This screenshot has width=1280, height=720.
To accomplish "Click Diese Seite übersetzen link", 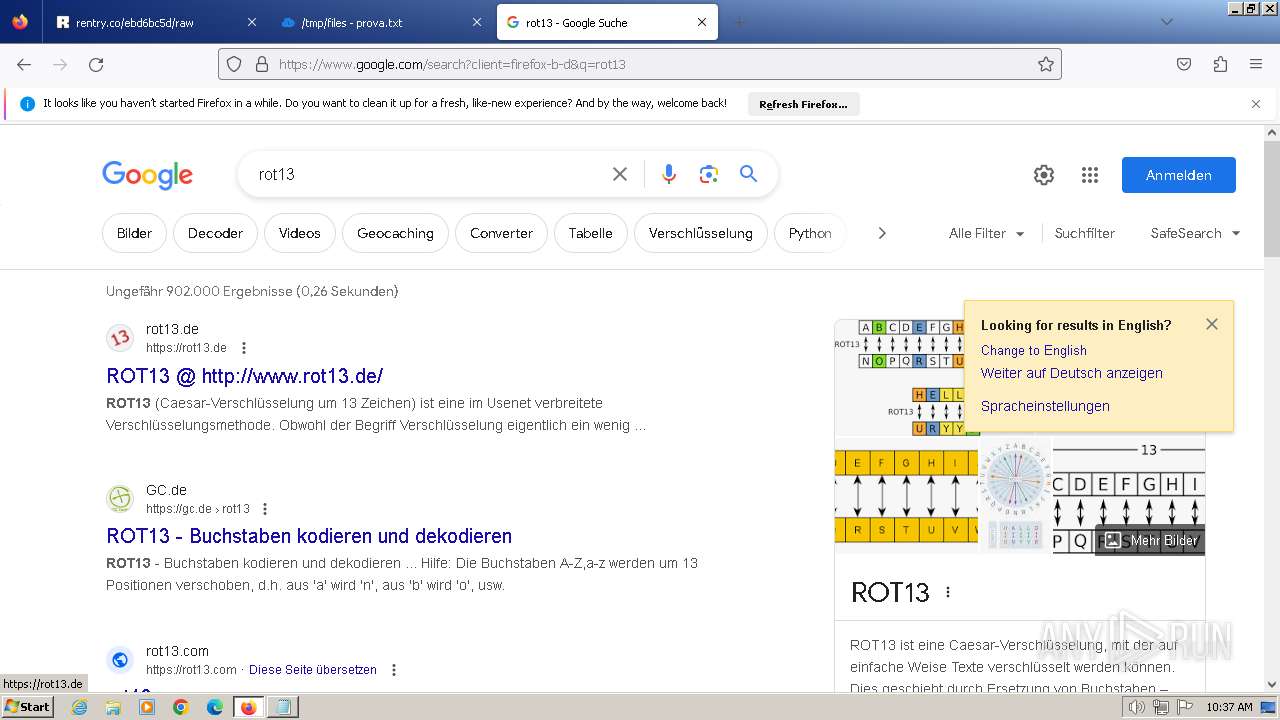I will coord(313,670).
